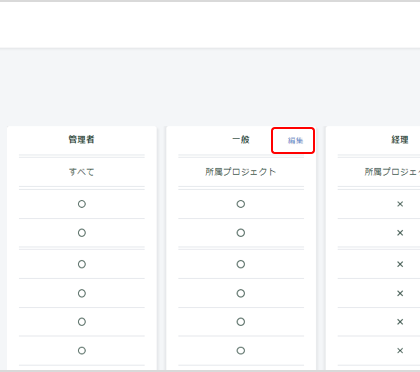
Task: Open the 編集 link in the 一般 column
Action: [x=295, y=141]
